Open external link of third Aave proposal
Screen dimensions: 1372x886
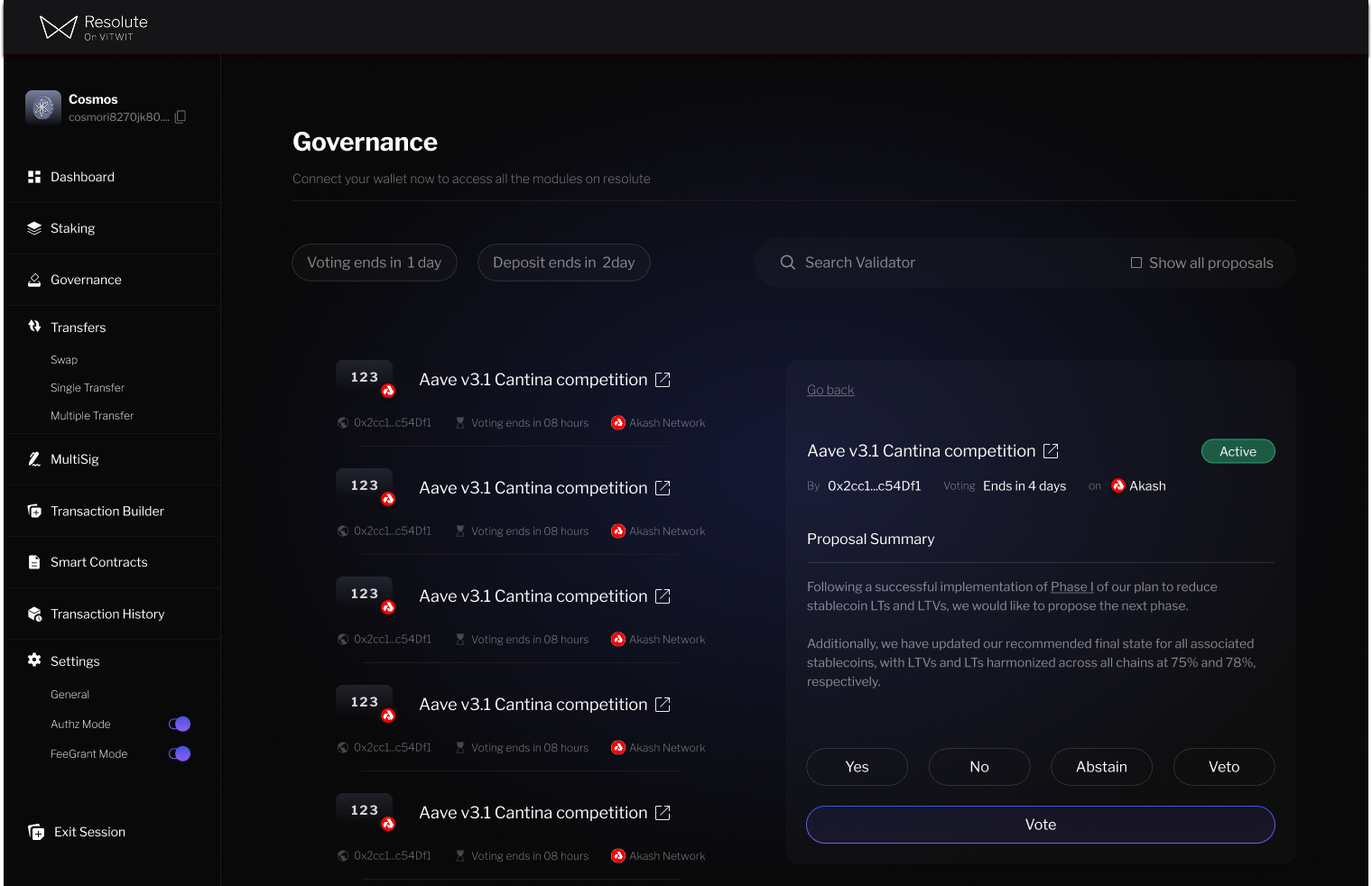(x=663, y=596)
